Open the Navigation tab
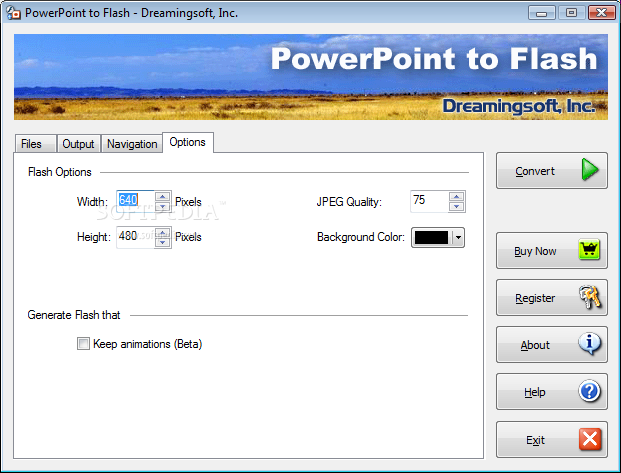 132,143
